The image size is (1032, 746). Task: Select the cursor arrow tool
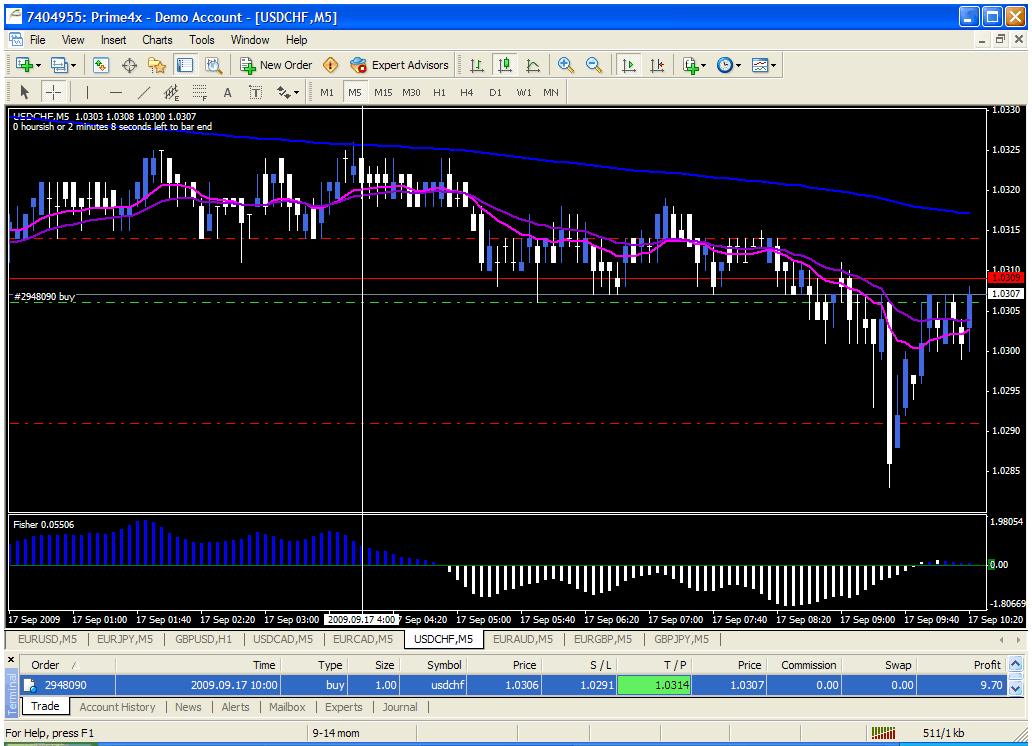click(25, 93)
